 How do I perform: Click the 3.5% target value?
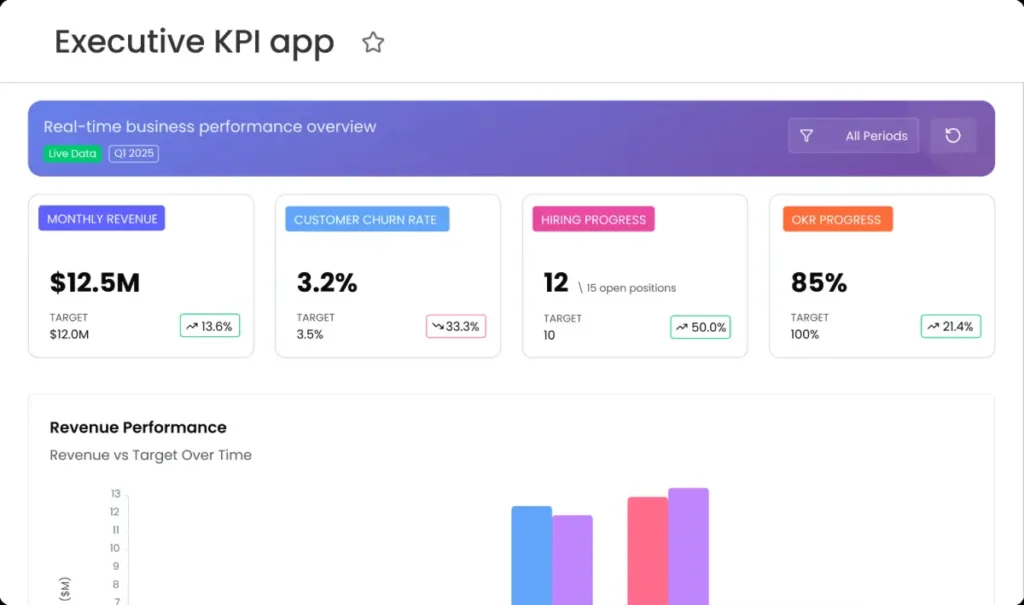pyautogui.click(x=310, y=335)
